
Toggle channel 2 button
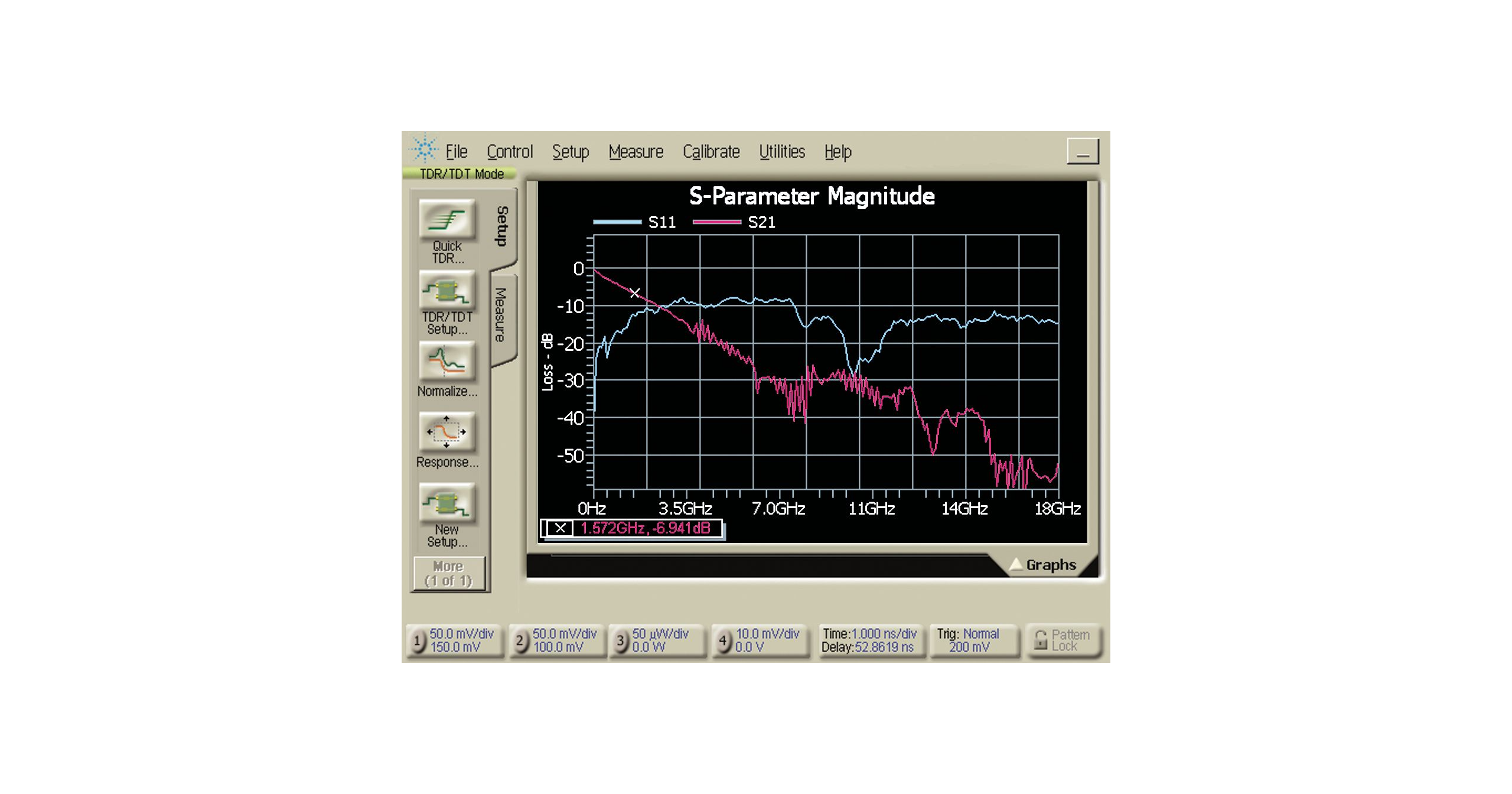point(520,641)
